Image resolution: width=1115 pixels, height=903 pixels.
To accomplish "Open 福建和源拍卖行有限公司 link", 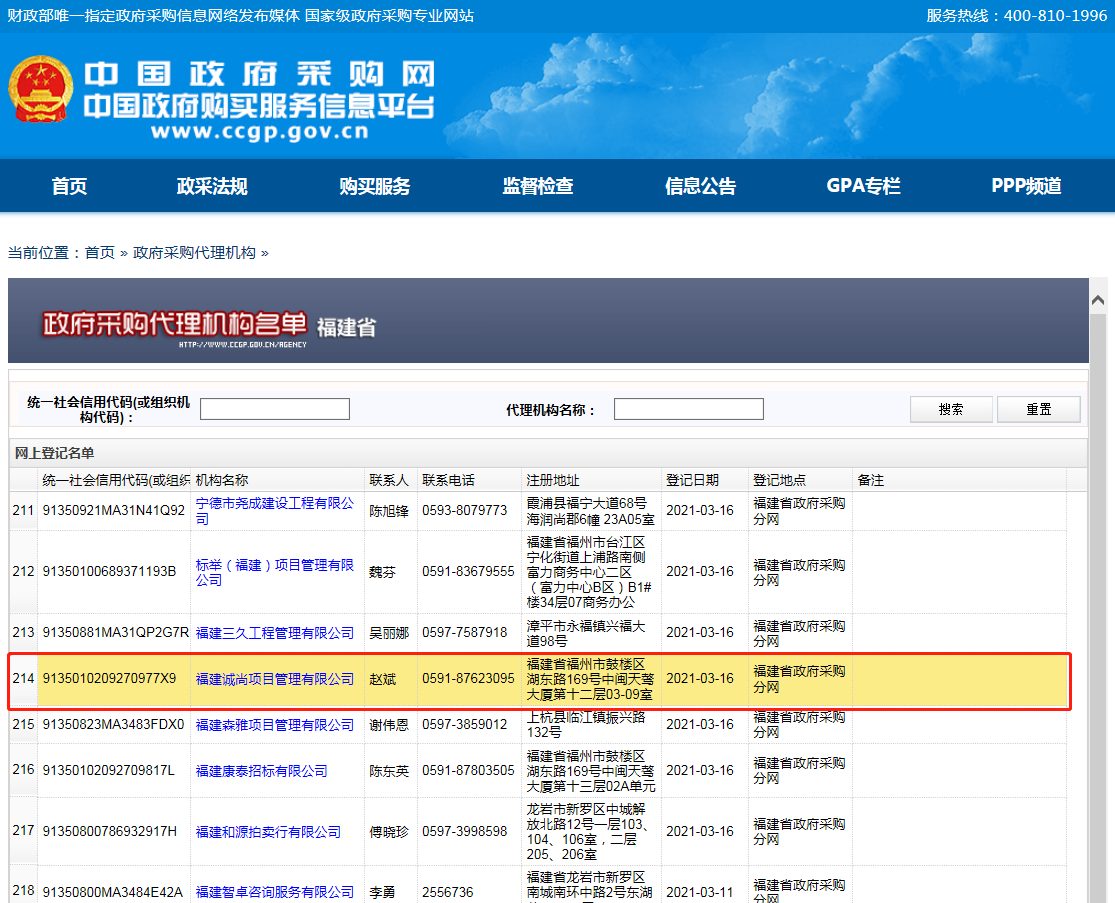I will [268, 832].
